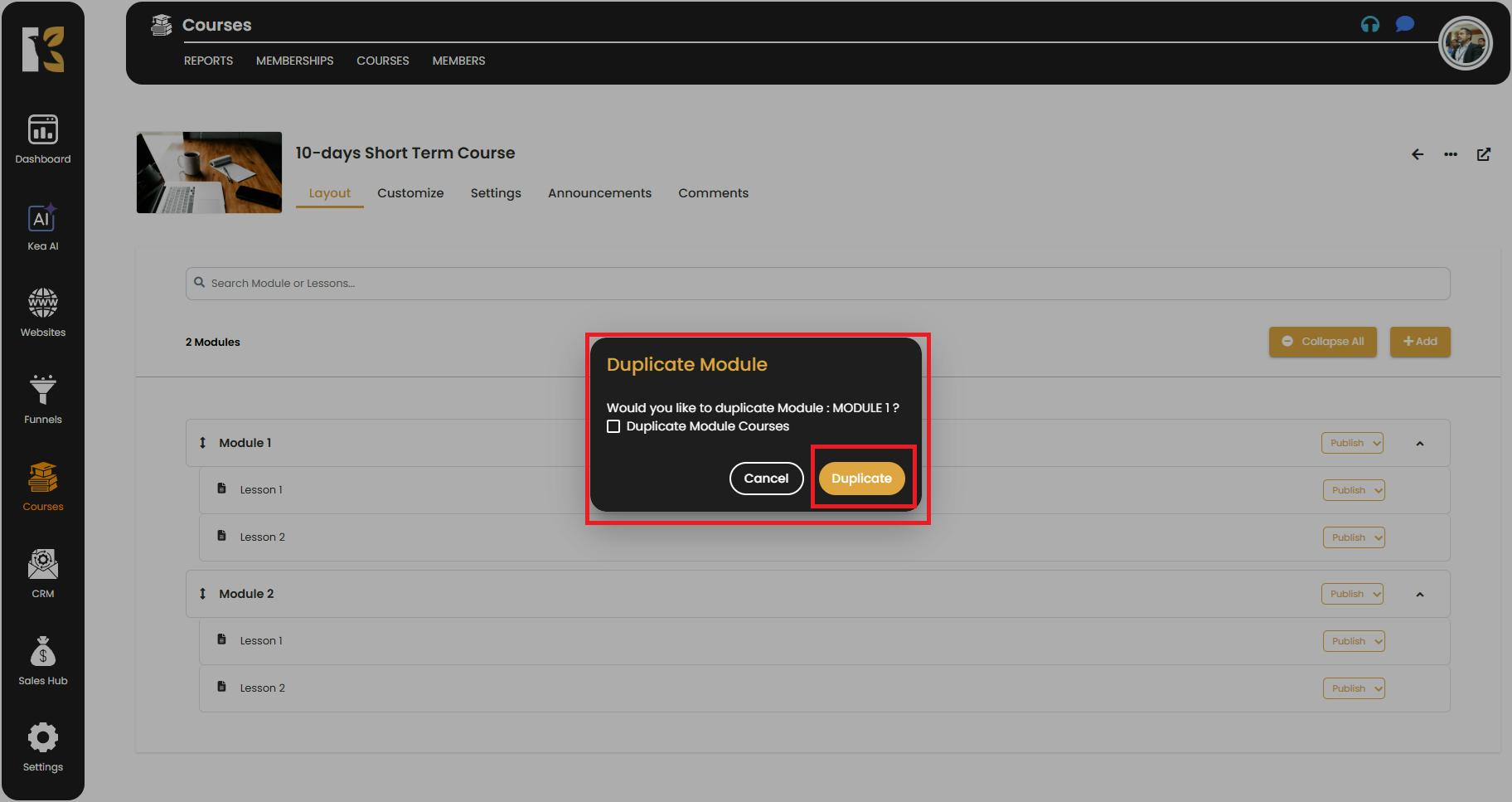
Task: Open the MEMBERSHIPS menu item
Action: [294, 61]
